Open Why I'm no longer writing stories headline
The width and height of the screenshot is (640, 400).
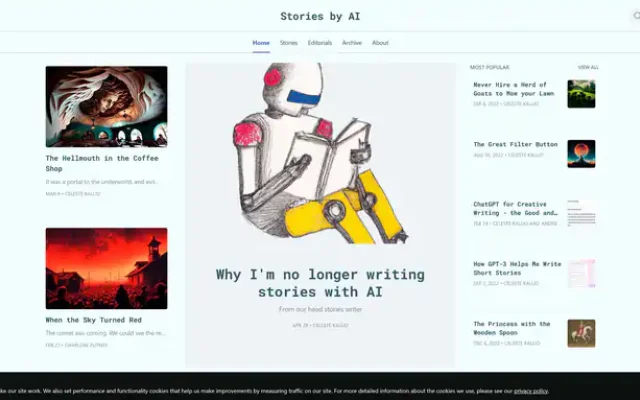(320, 283)
